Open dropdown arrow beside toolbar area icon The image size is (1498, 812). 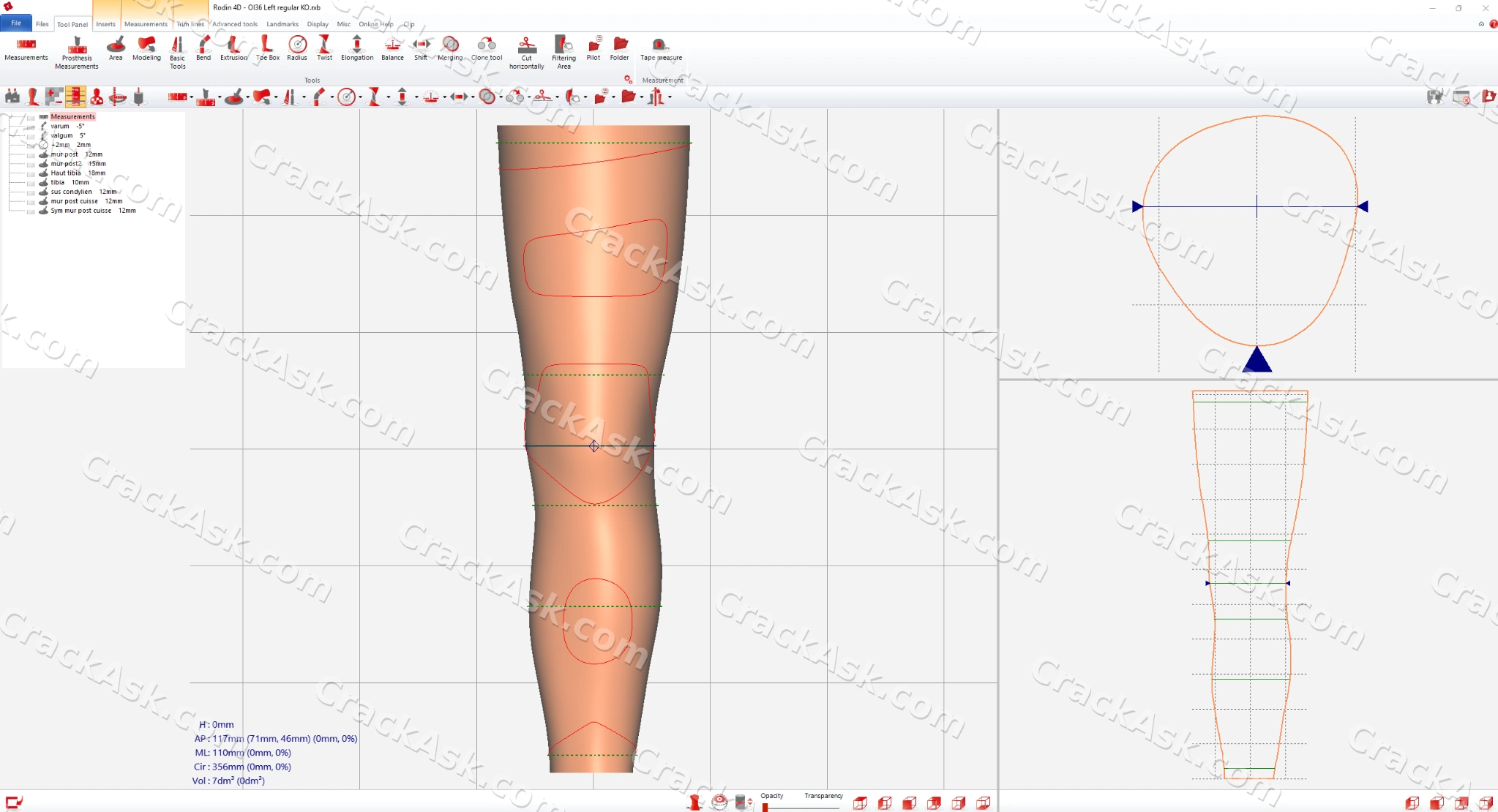(x=247, y=97)
